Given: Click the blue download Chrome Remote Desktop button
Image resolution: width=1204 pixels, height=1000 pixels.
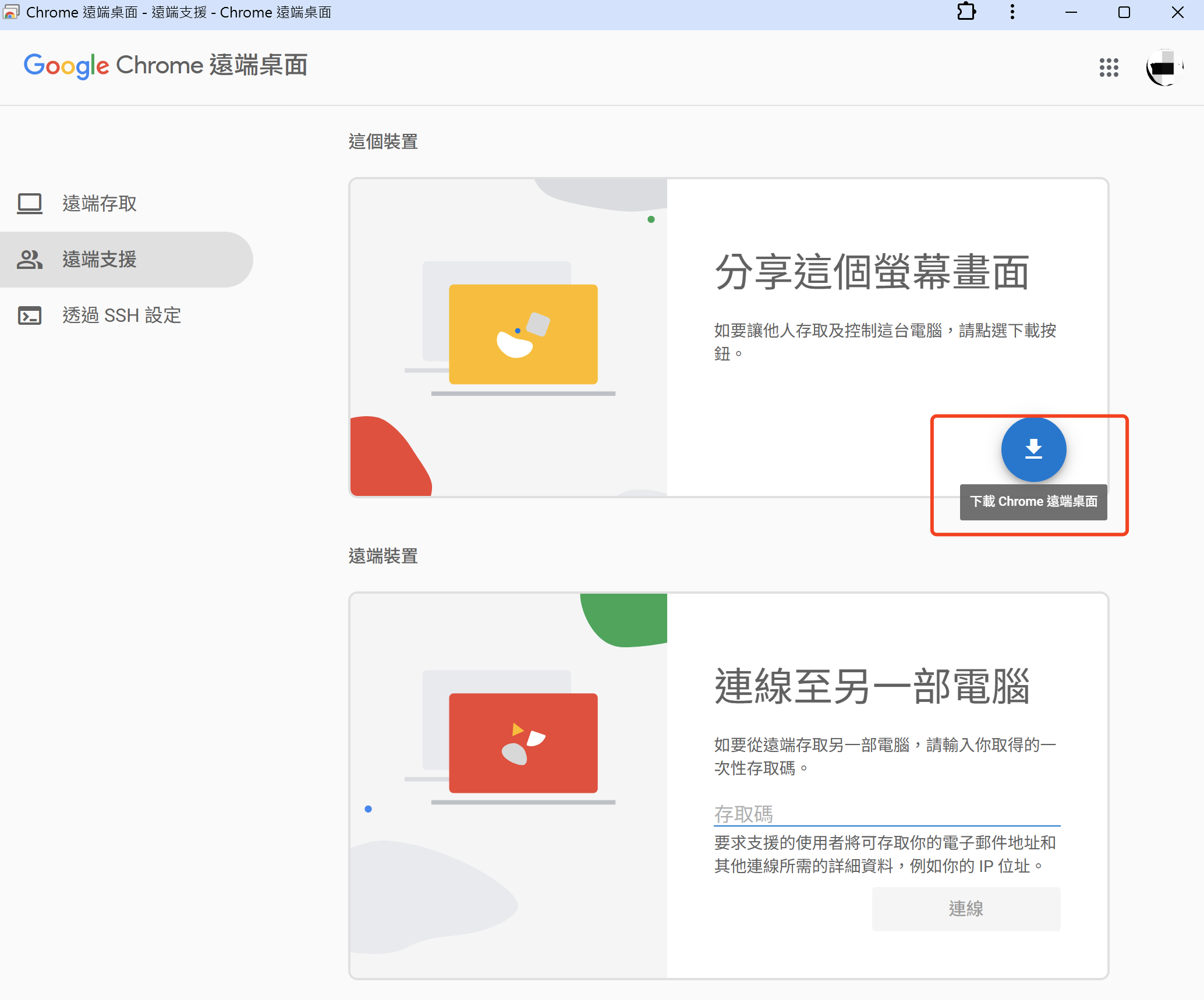Looking at the screenshot, I should click(x=1033, y=449).
